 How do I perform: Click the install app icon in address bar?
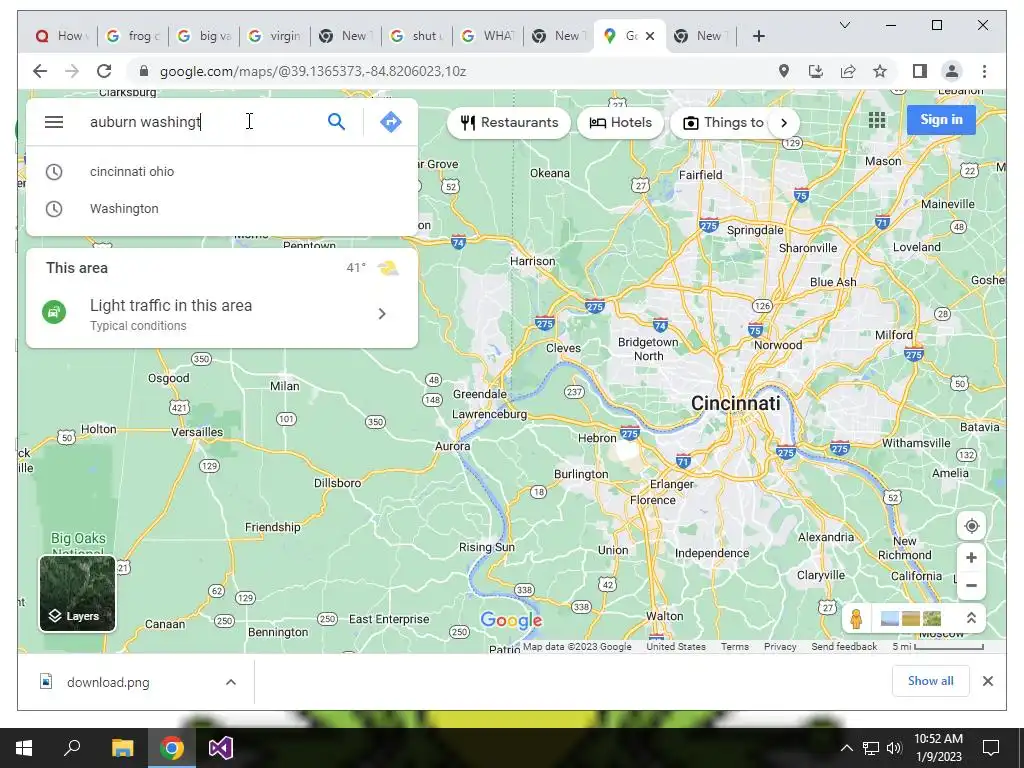point(816,71)
